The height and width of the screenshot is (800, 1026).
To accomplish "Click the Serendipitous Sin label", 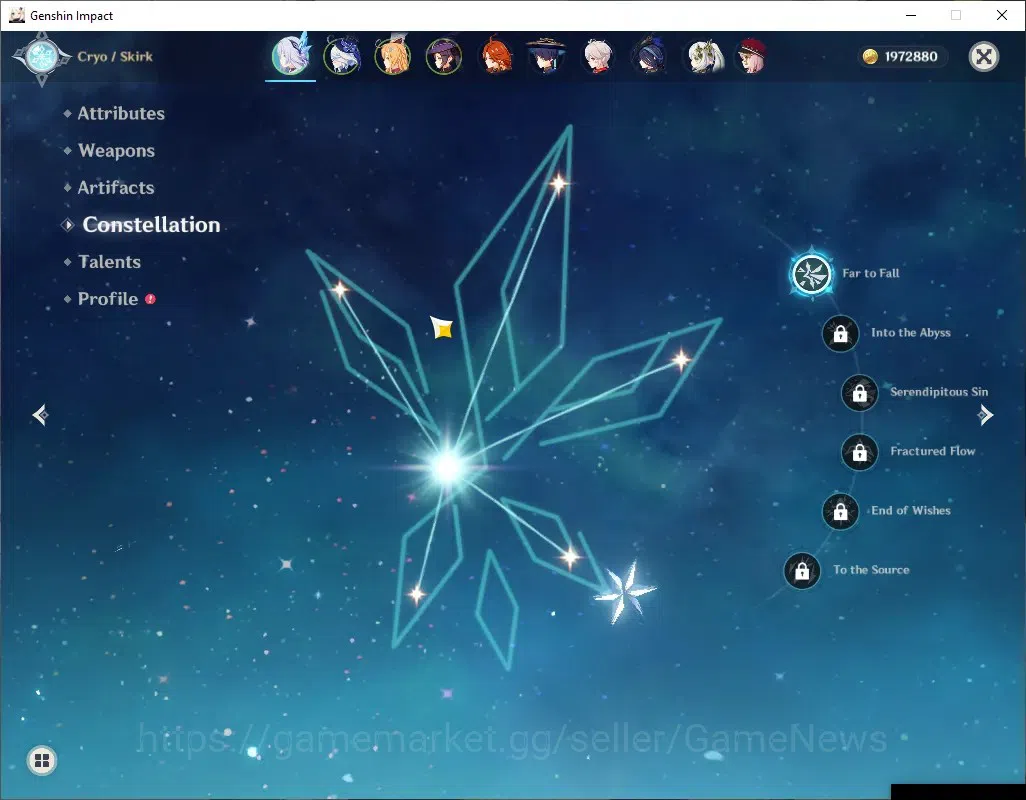I will (x=938, y=392).
